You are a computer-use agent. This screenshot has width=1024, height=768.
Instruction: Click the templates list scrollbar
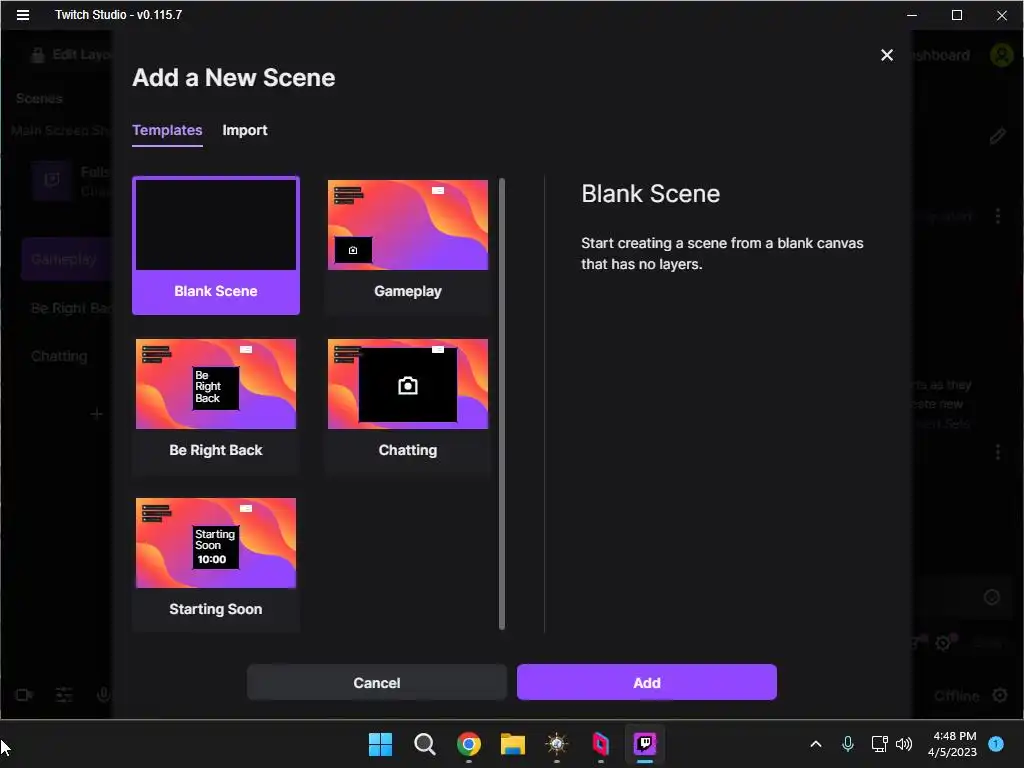click(x=502, y=404)
